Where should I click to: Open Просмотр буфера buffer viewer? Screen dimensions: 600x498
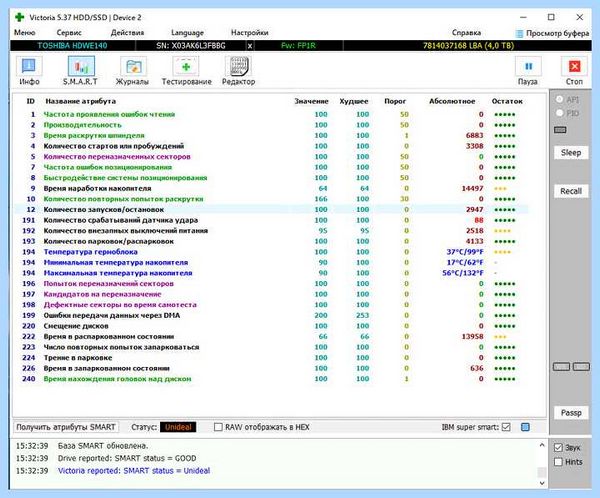[x=552, y=33]
